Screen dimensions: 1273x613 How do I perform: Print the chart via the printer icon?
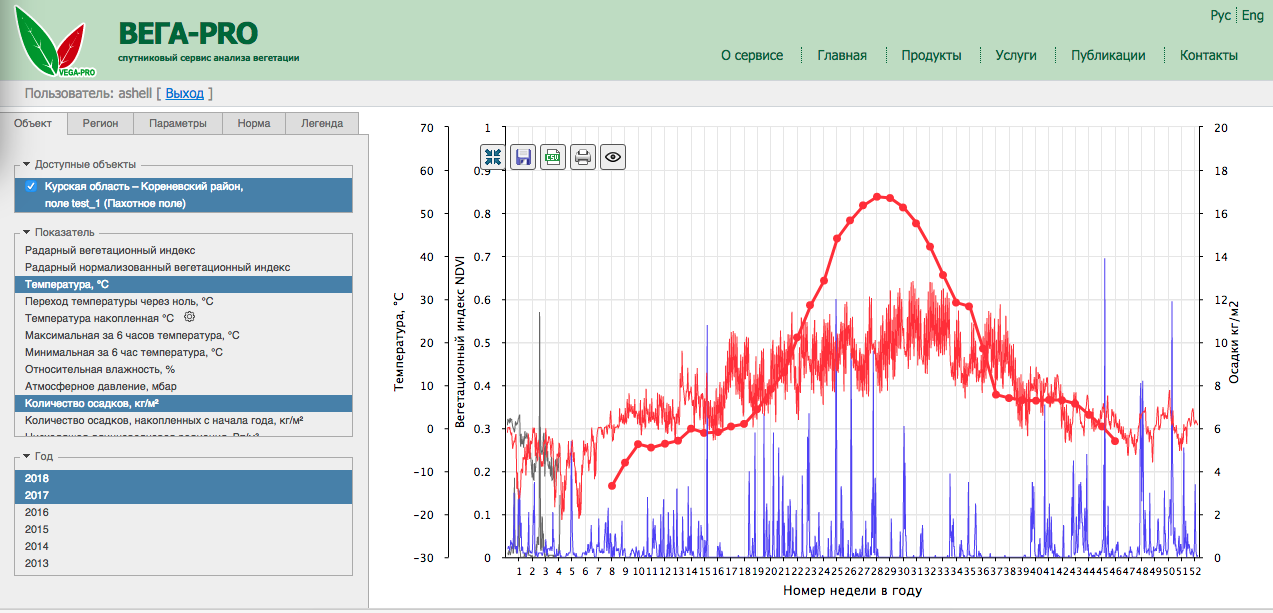coord(583,156)
